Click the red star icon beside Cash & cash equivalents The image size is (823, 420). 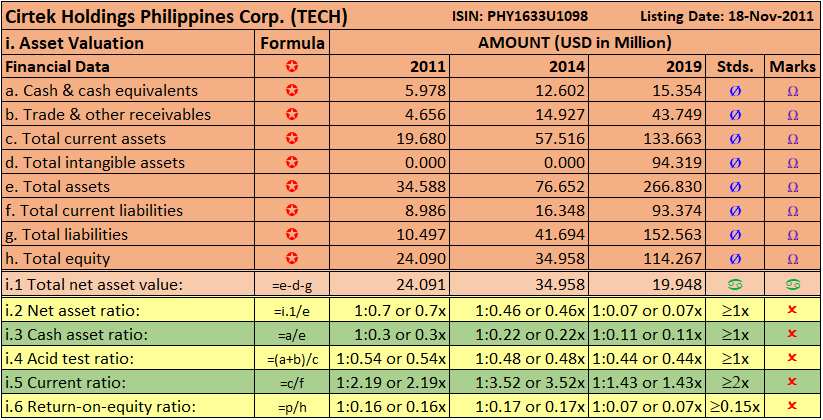click(x=292, y=90)
